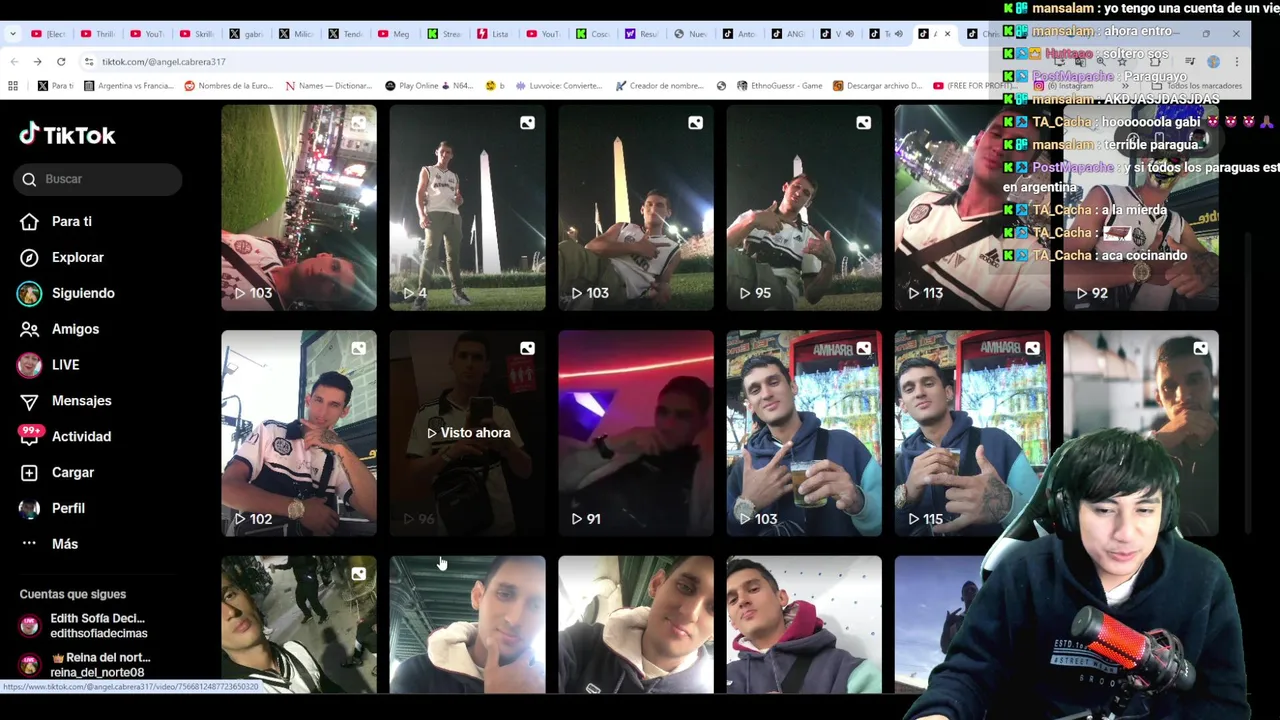Open the Creador de nombre... bookmark
Screen dimensions: 1280x720
[660, 86]
